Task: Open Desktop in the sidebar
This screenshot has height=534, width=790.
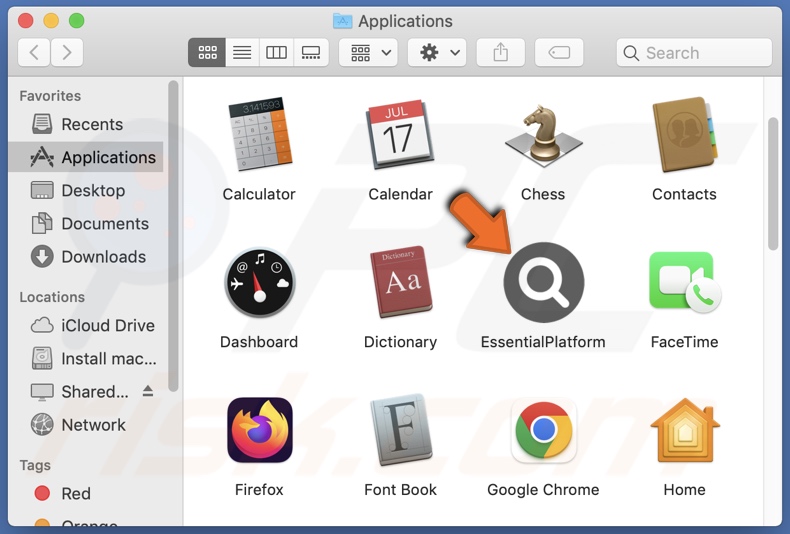Action: [86, 190]
